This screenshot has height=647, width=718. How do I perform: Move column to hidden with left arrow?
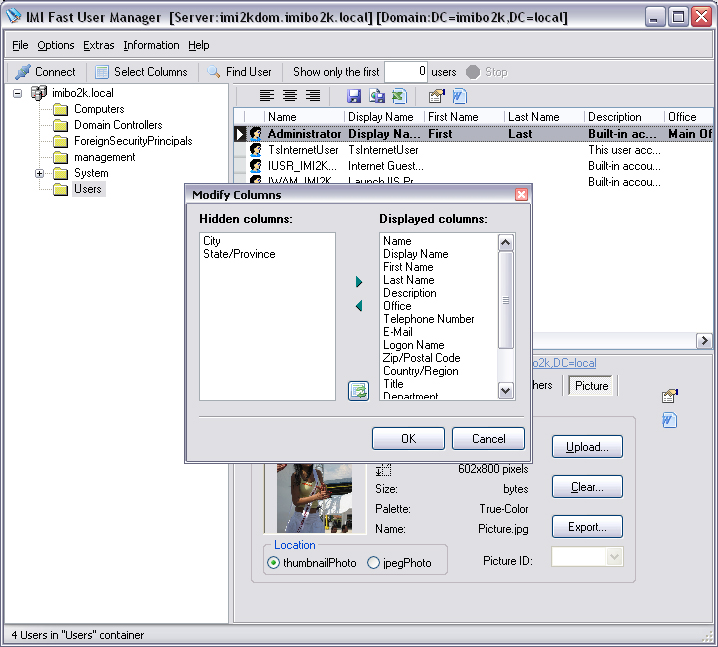click(359, 305)
